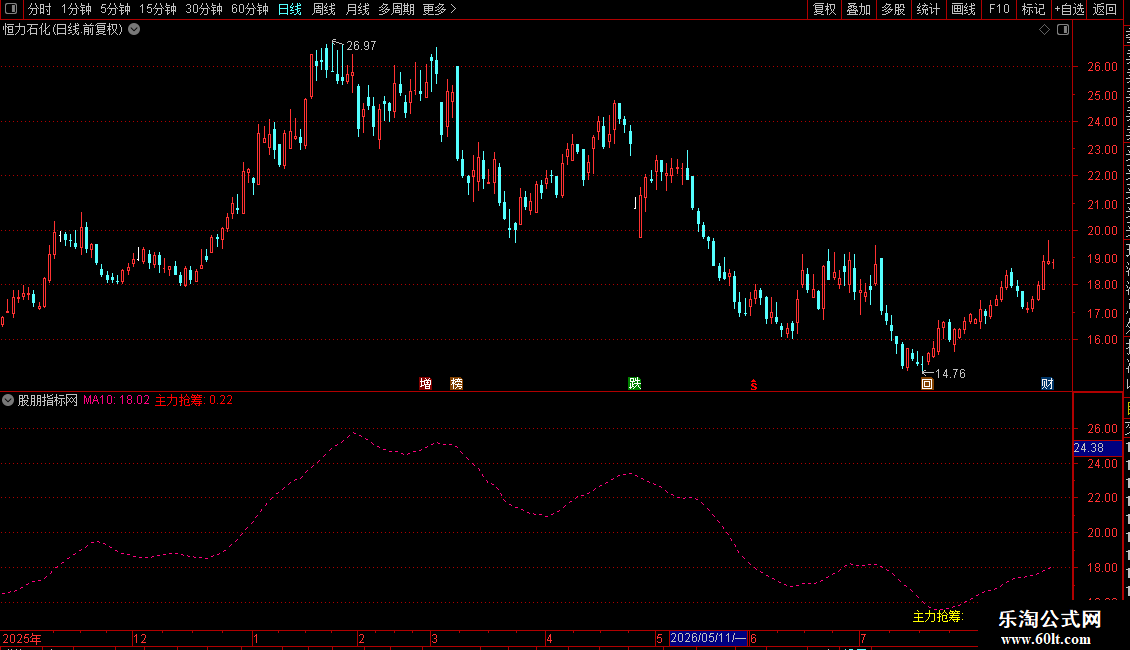The width and height of the screenshot is (1130, 650).
Task: Click the 增 event marker
Action: (426, 383)
